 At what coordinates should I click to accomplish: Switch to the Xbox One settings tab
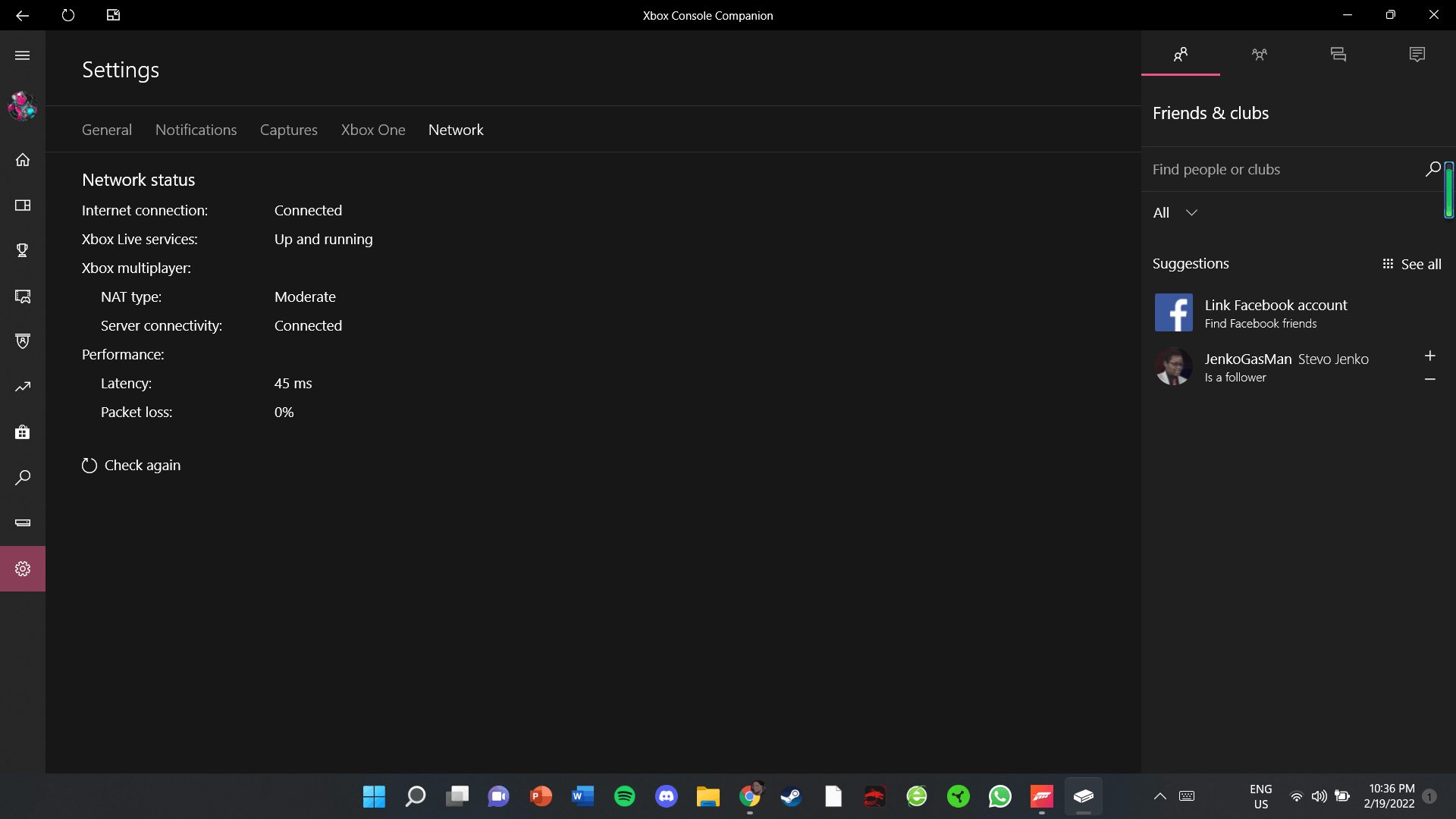tap(373, 129)
